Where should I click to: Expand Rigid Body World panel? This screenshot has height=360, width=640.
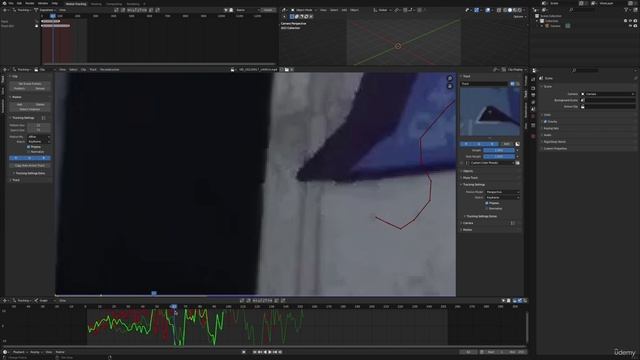tap(554, 142)
